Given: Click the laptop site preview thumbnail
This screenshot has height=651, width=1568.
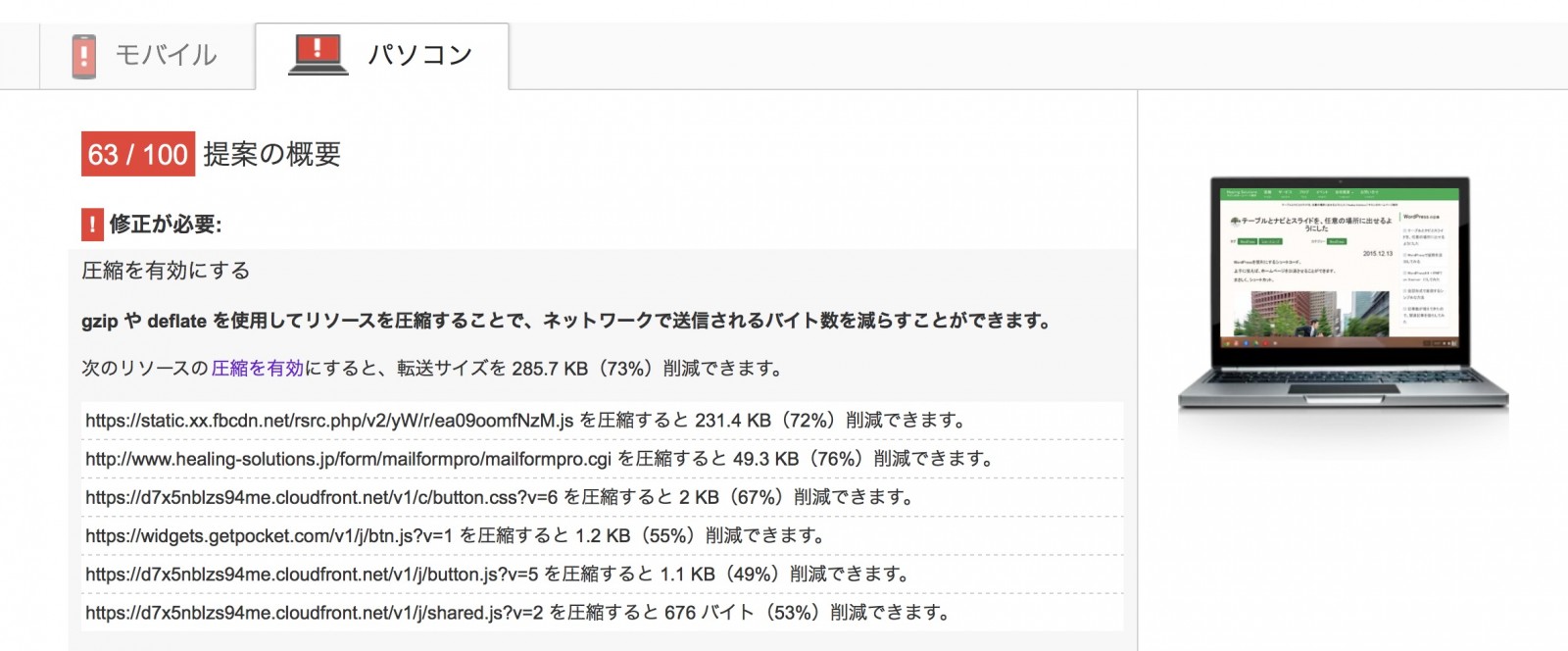Looking at the screenshot, I should (1343, 292).
